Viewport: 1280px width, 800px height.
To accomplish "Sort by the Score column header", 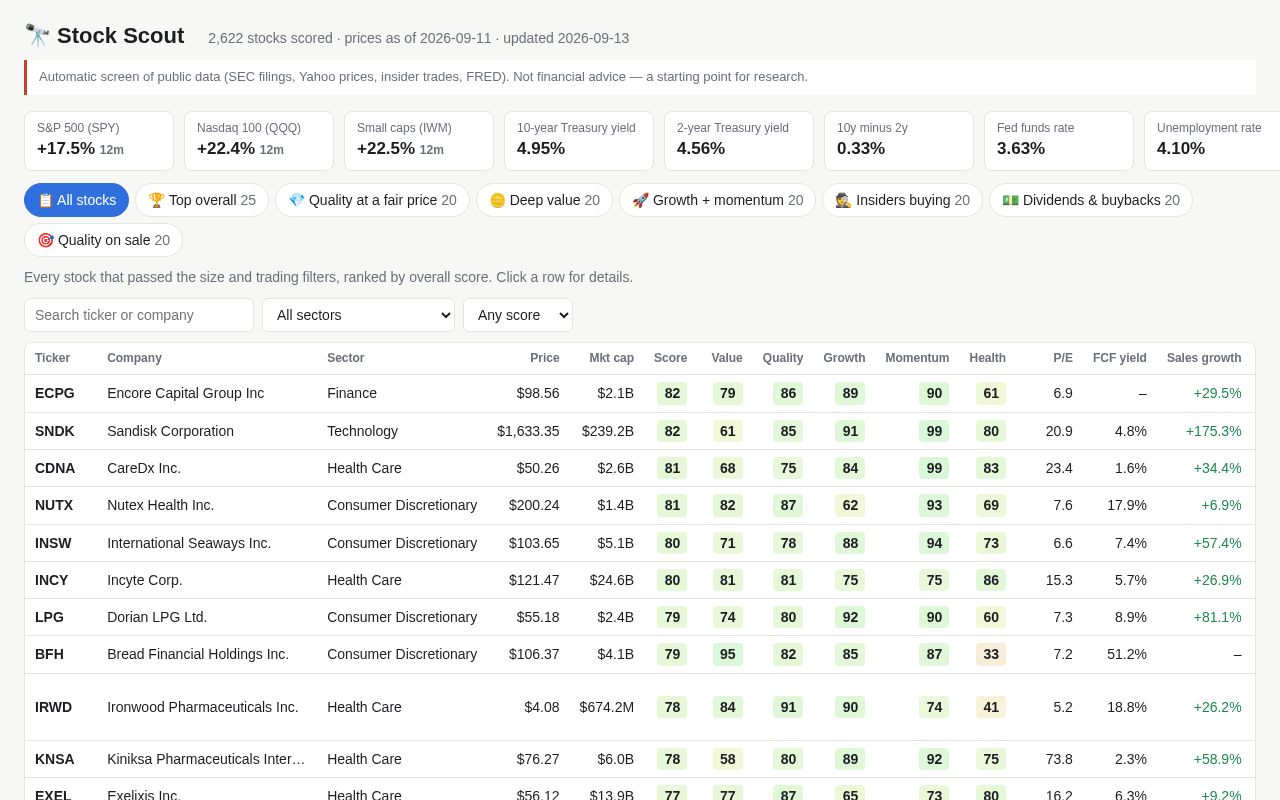I will point(671,358).
